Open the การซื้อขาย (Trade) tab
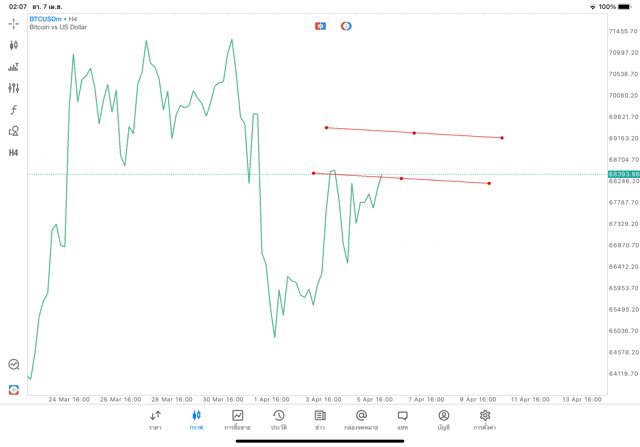Screen dimensions: 640x447 point(238,419)
